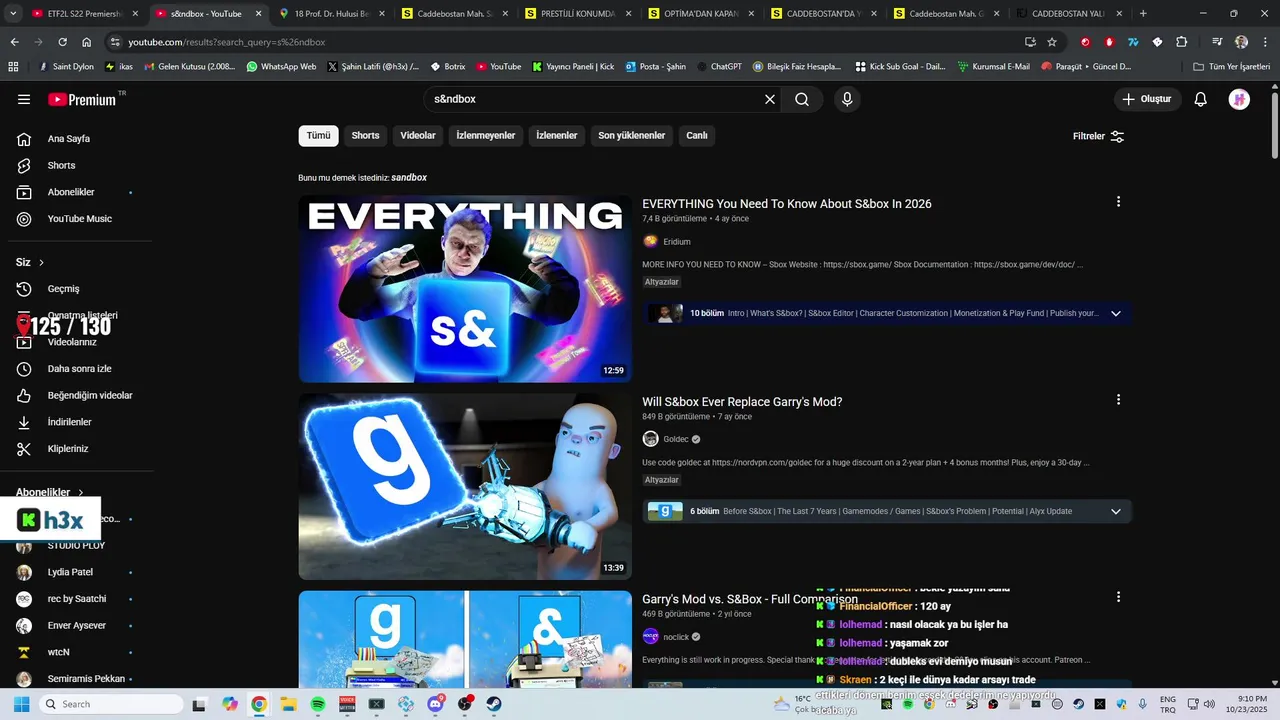1280x720 pixels.
Task: Switch to 18 Prof. Dr. Hulusi tab
Action: (x=330, y=14)
